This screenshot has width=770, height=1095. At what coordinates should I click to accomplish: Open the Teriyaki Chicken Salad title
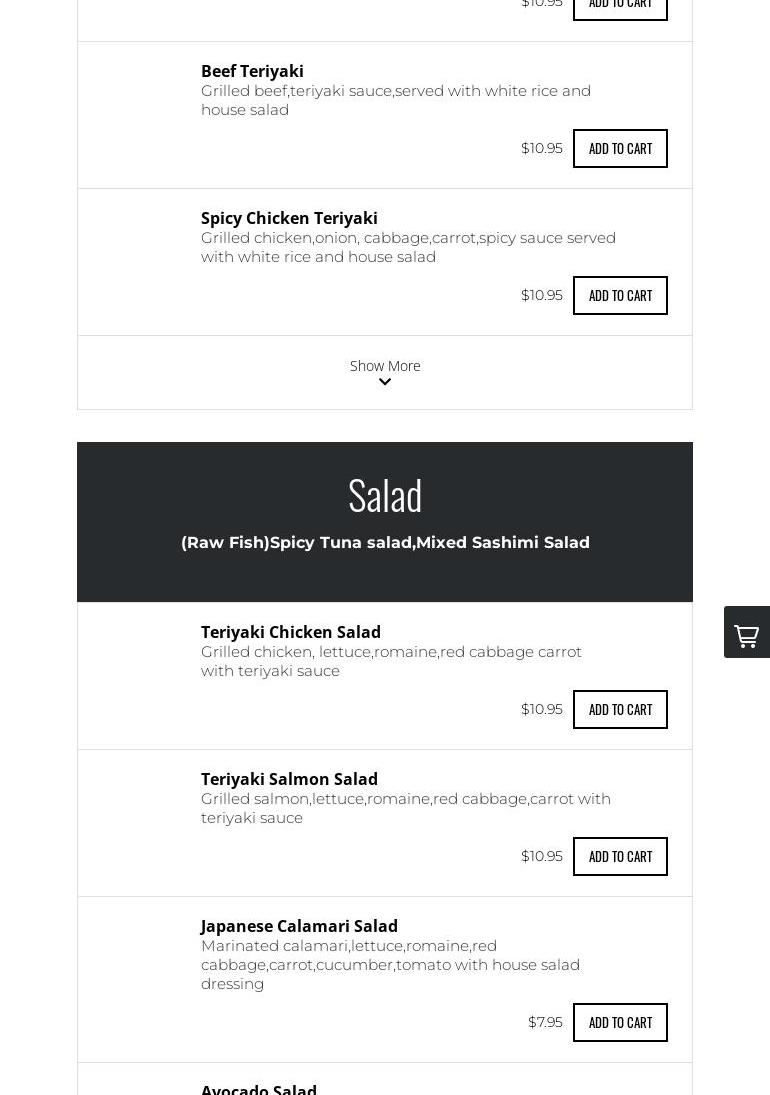pyautogui.click(x=291, y=632)
